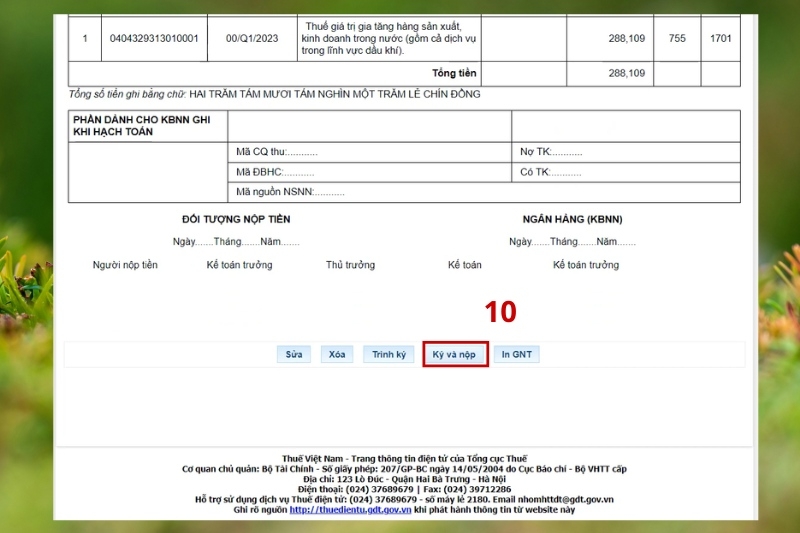Select the VAT description text in row 1
This screenshot has height=533, width=800.
388,38
